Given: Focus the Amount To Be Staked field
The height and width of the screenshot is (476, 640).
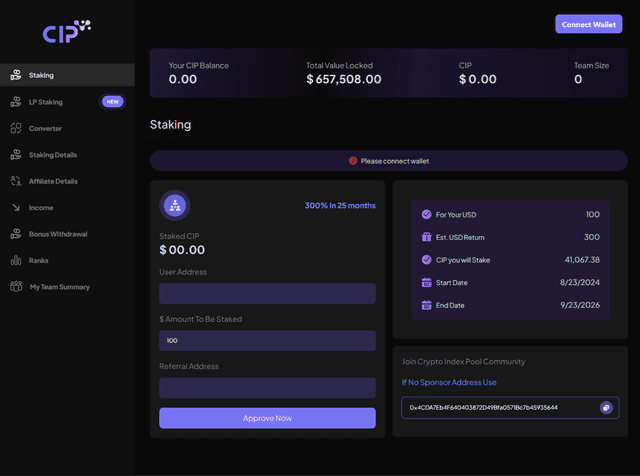Looking at the screenshot, I should (x=267, y=341).
